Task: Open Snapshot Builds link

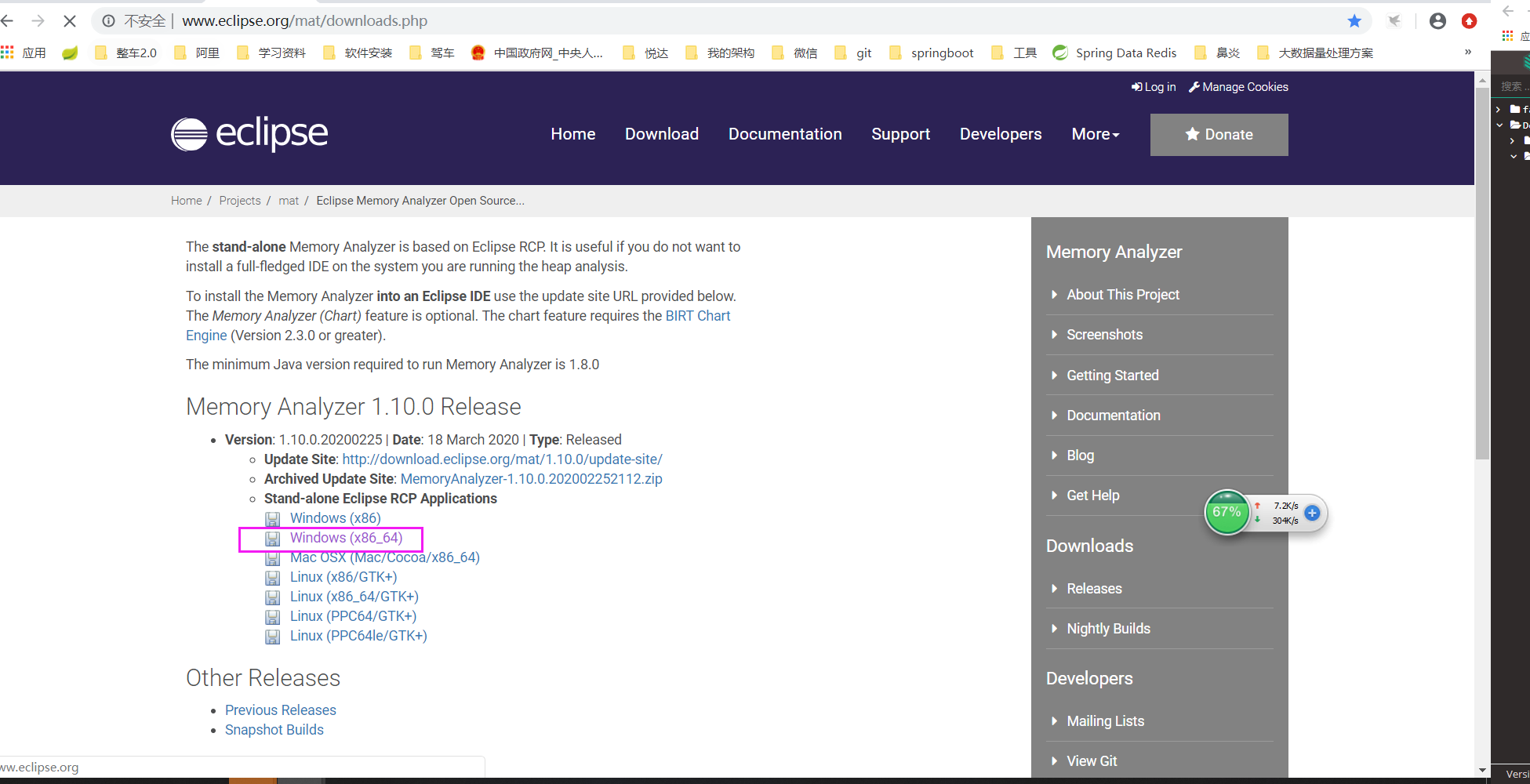Action: click(x=274, y=730)
